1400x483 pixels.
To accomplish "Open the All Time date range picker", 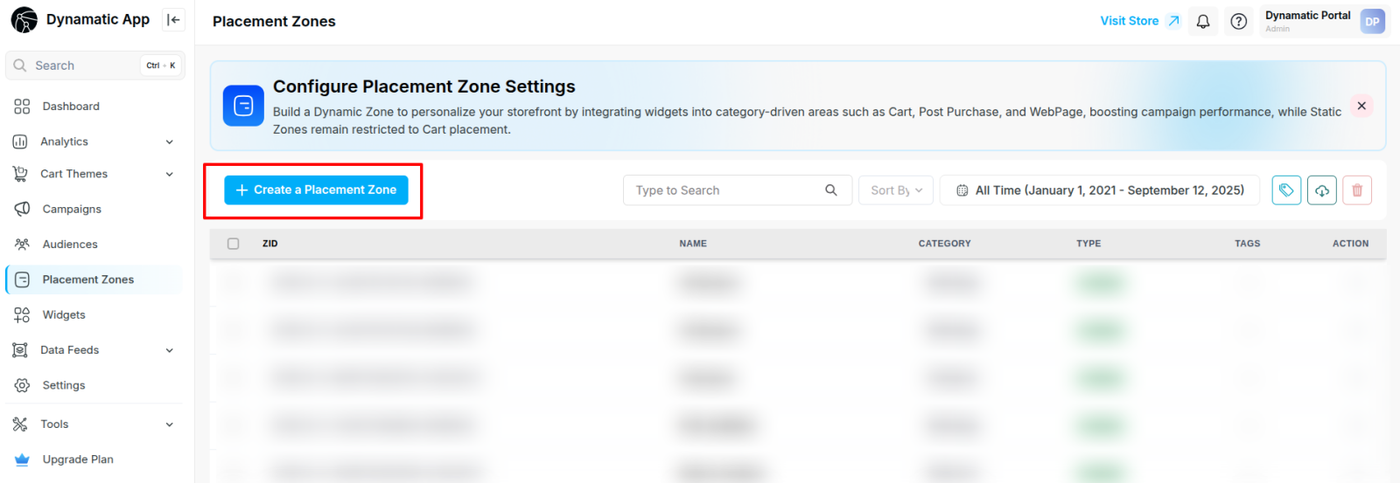I will [1099, 190].
